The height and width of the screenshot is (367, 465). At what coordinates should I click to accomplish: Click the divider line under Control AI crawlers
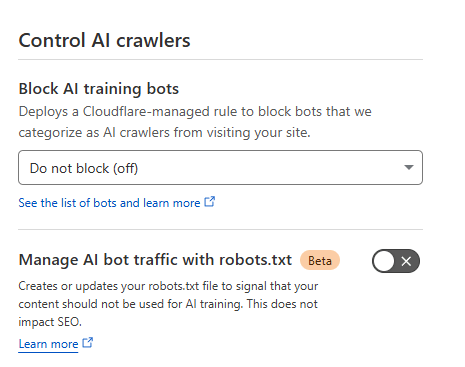pos(220,60)
